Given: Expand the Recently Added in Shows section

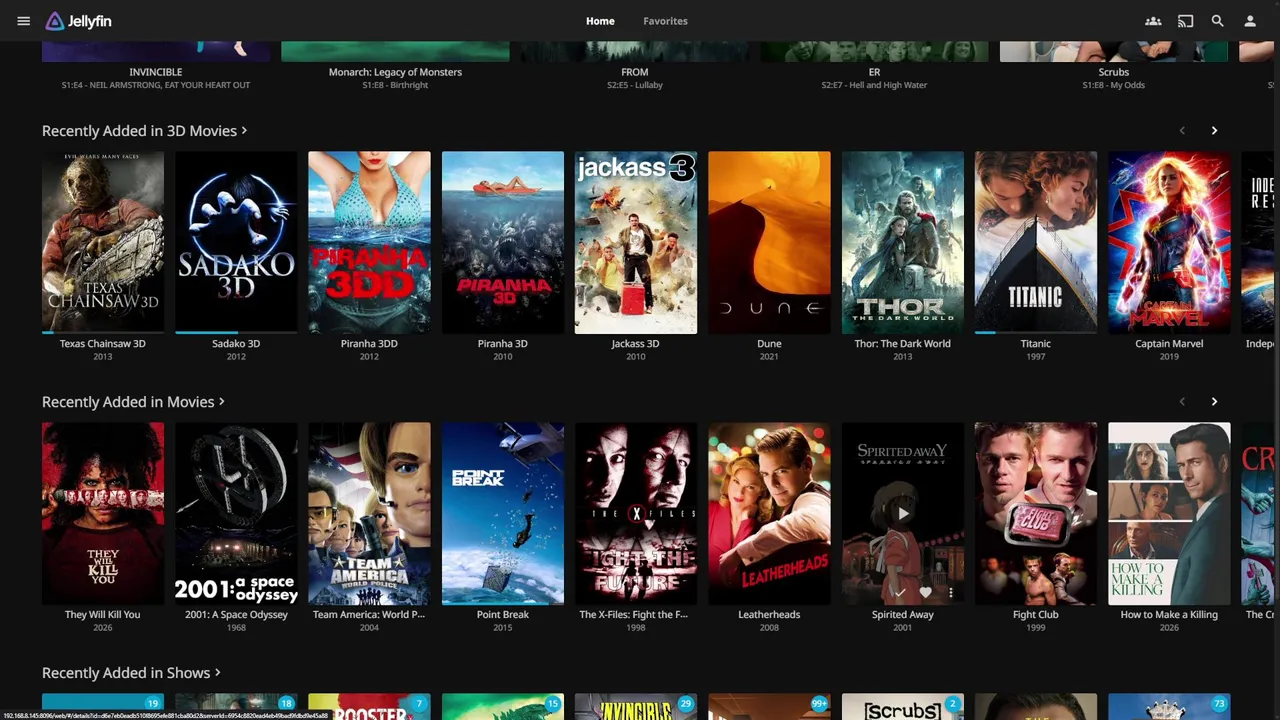Looking at the screenshot, I should click(131, 673).
